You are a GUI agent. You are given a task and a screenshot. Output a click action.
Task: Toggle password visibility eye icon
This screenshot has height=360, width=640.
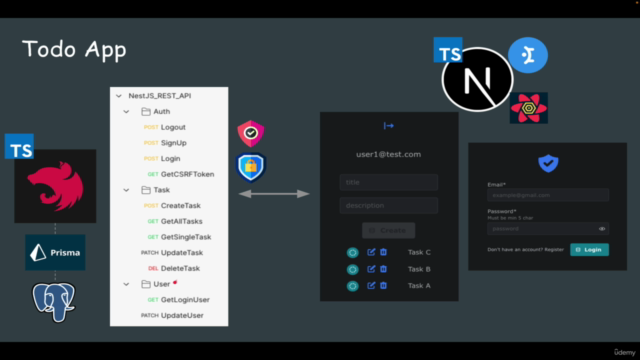tap(602, 229)
